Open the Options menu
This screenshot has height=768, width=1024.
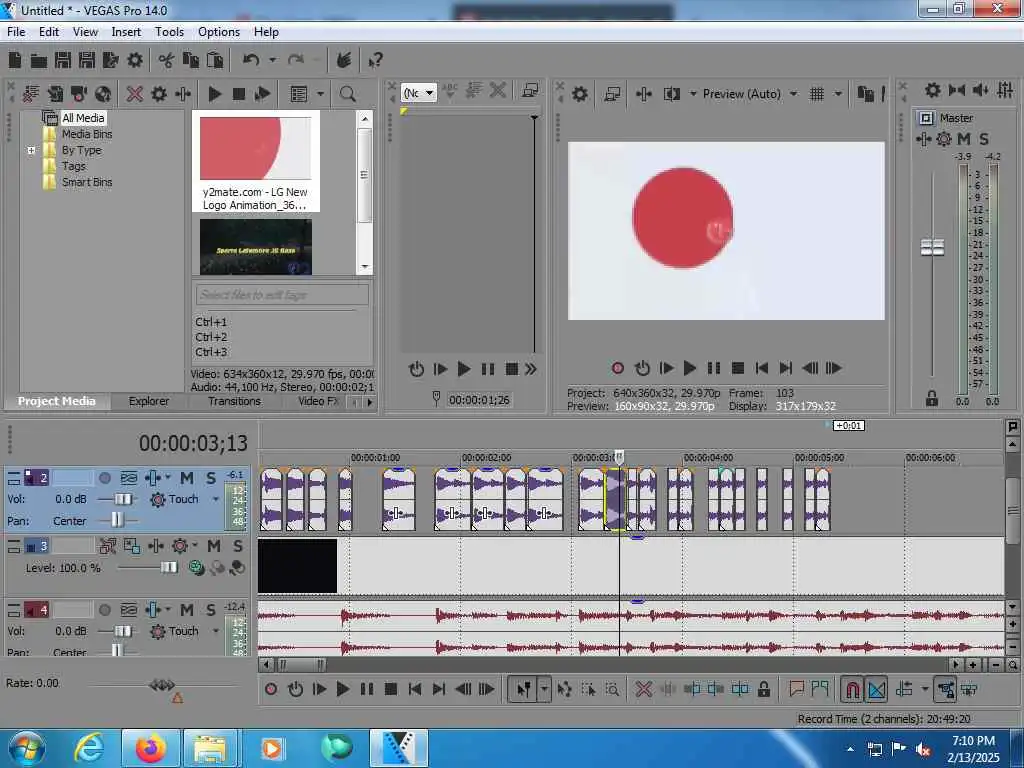219,32
